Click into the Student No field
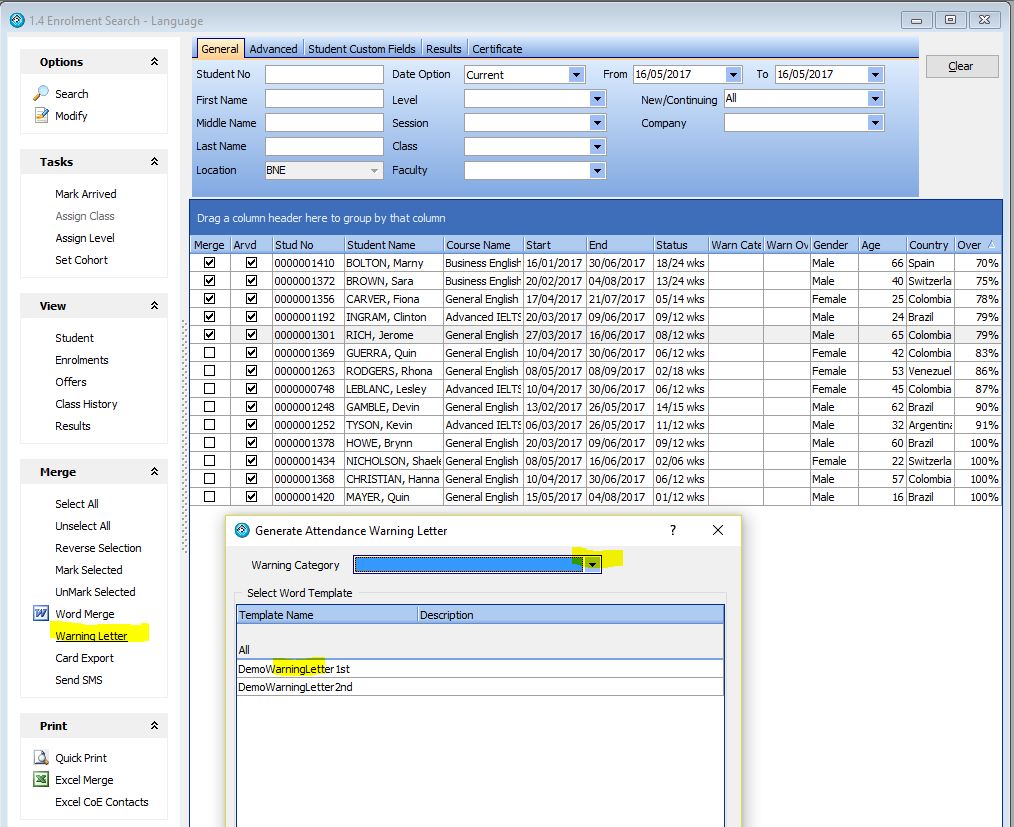 tap(324, 75)
